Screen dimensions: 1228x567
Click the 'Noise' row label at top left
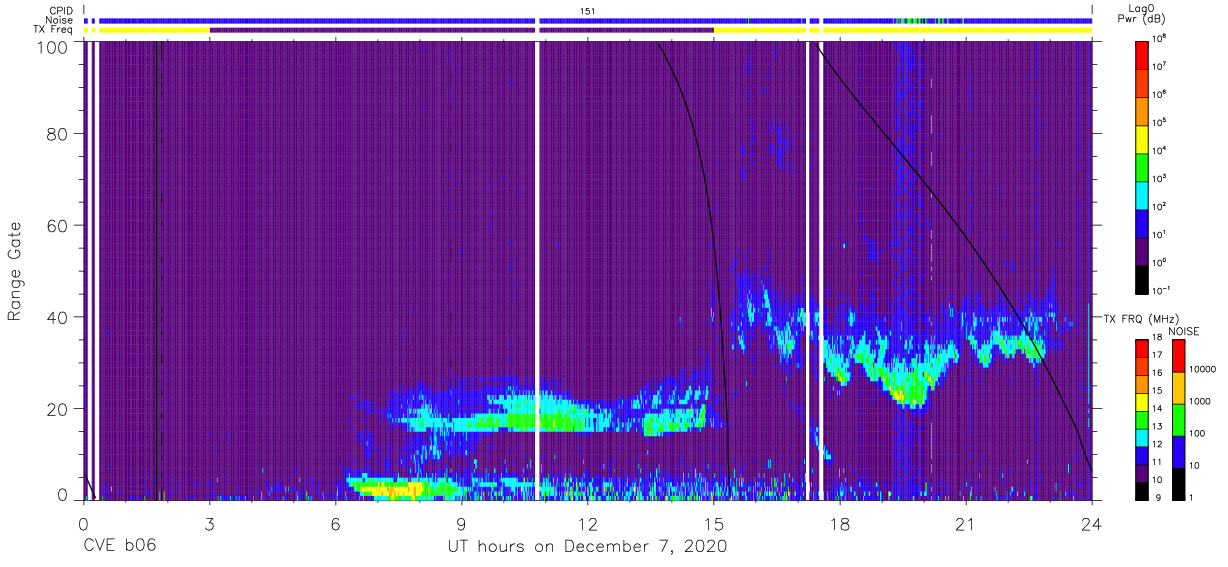(x=60, y=20)
